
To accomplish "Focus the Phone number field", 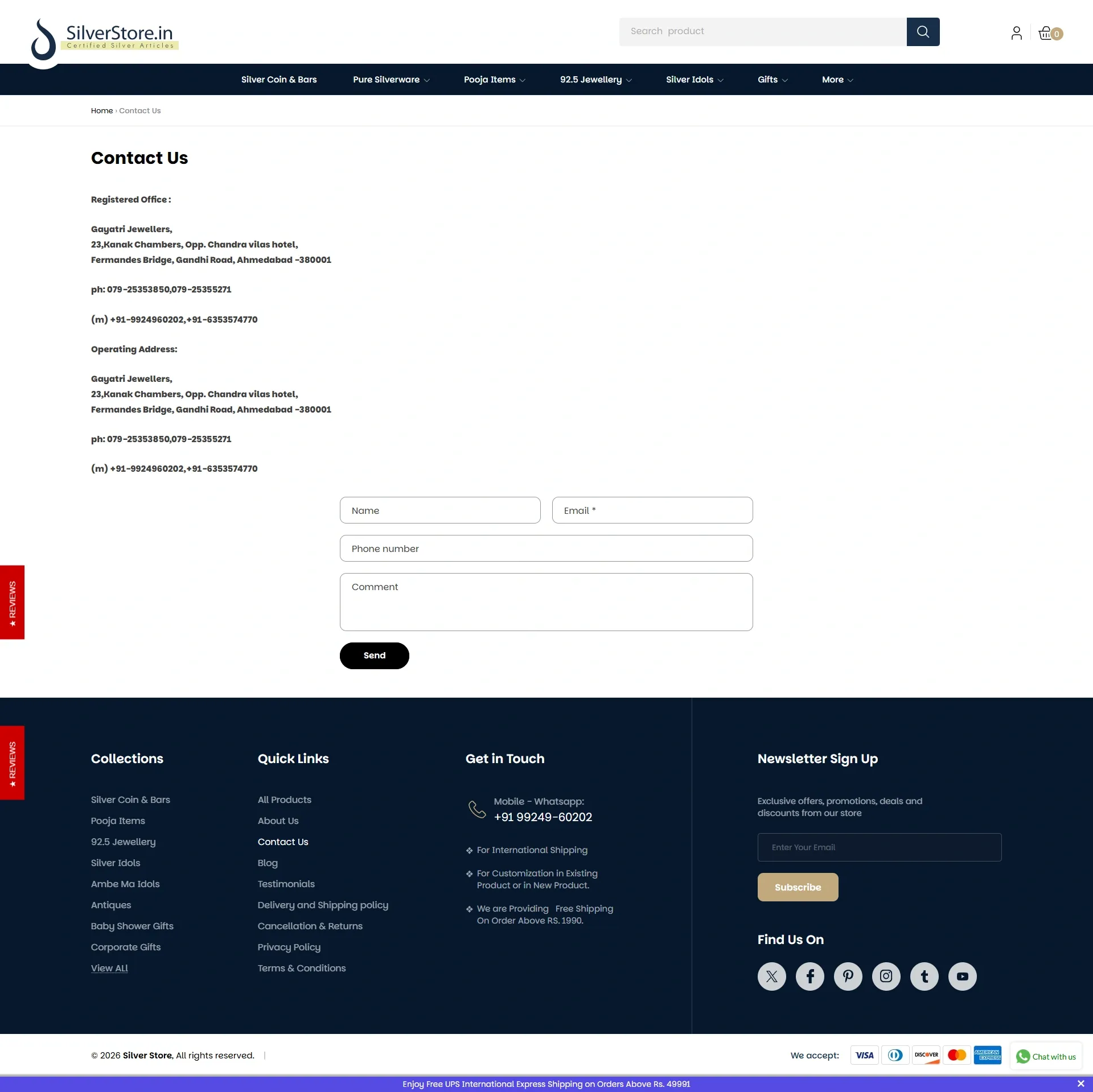I will pos(546,549).
